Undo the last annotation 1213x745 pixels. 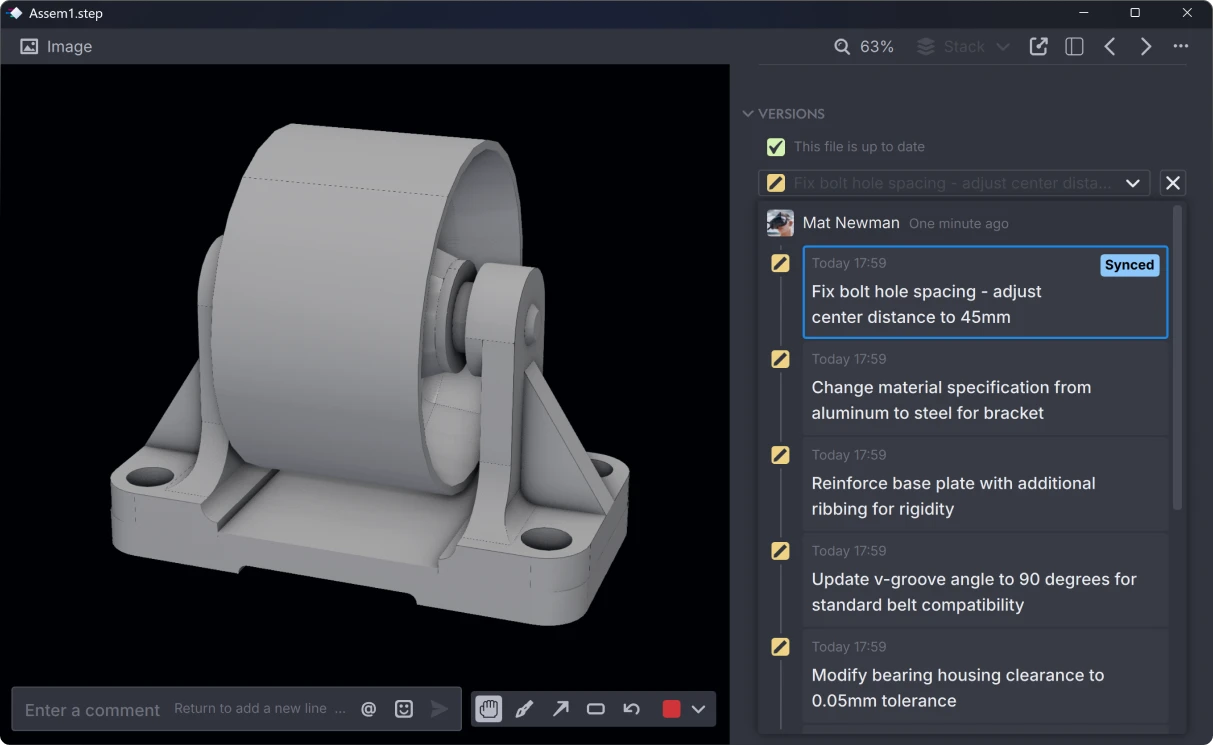coord(631,708)
